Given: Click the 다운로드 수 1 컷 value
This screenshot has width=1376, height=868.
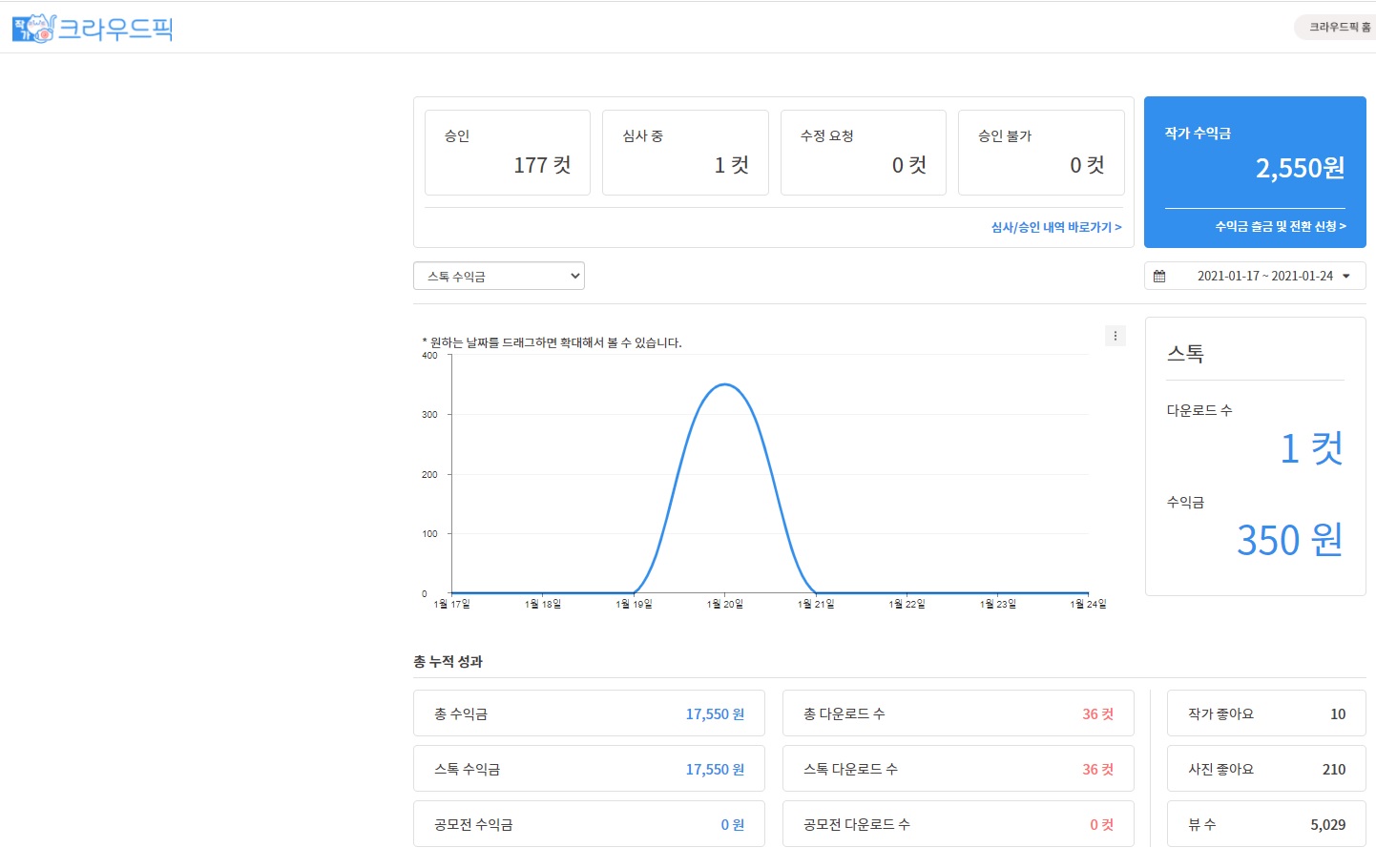Looking at the screenshot, I should click(1311, 448).
